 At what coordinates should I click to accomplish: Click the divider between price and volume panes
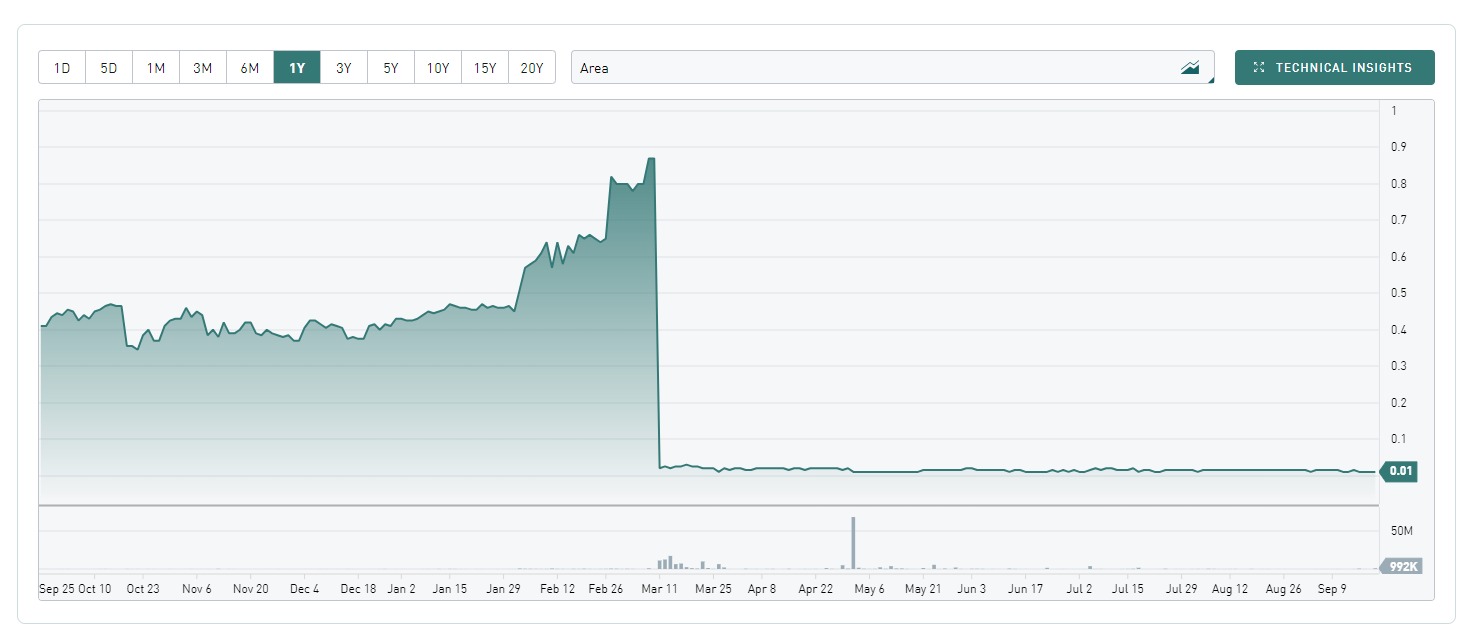(x=708, y=506)
